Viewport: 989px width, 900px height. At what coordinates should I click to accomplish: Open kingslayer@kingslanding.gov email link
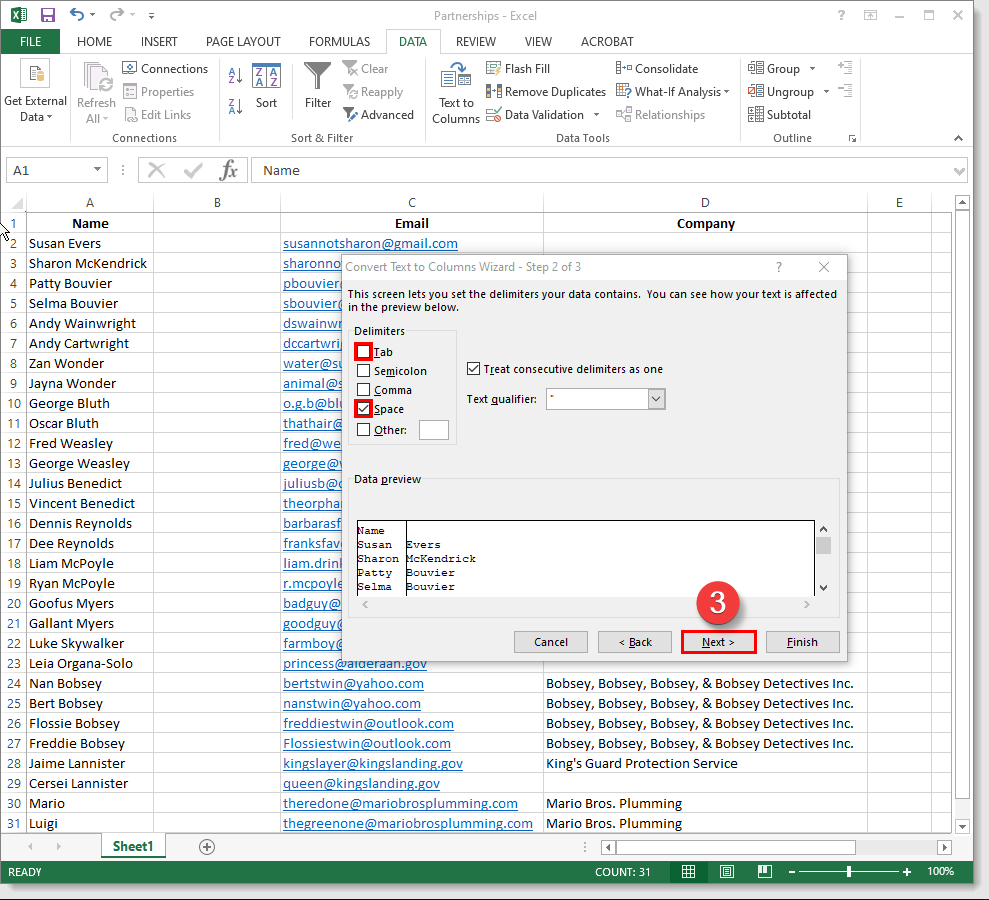(x=373, y=763)
